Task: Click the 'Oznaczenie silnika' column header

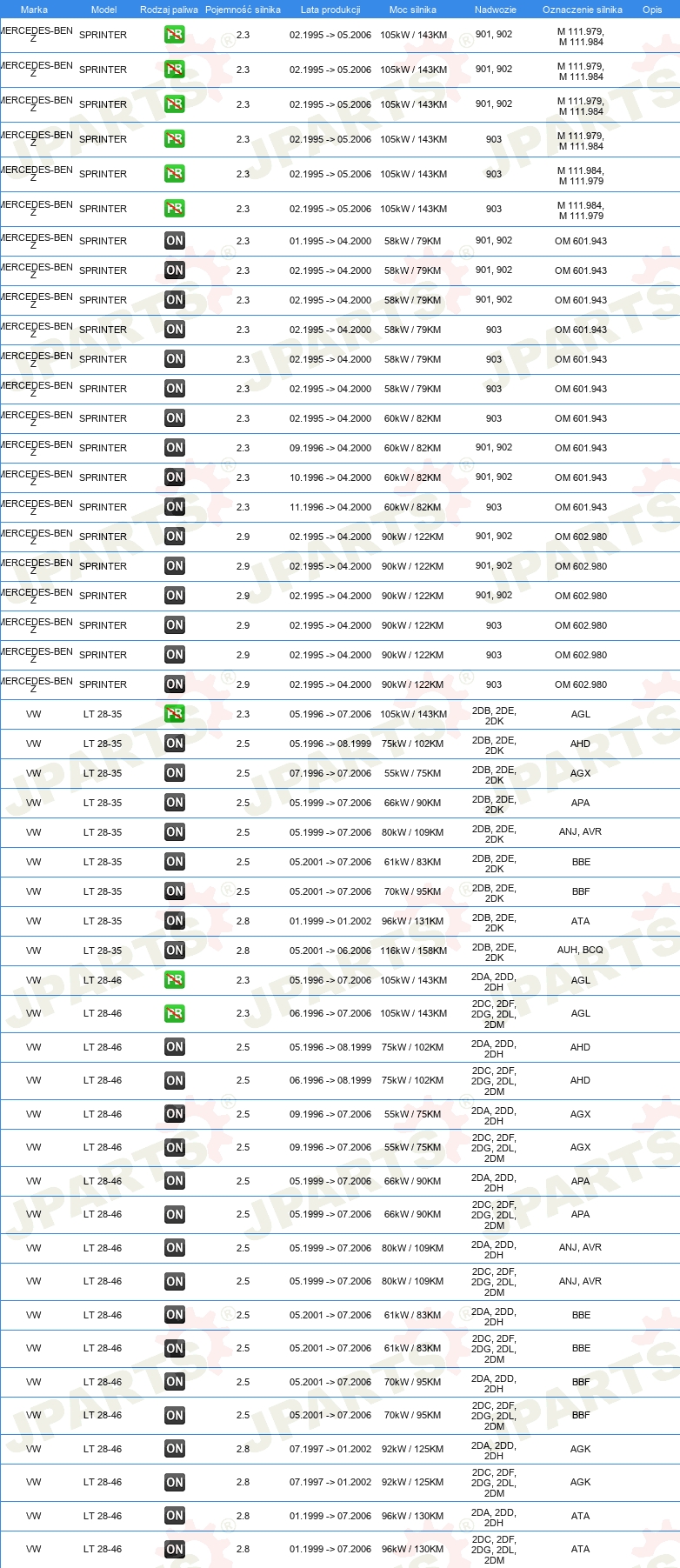Action: (x=583, y=10)
